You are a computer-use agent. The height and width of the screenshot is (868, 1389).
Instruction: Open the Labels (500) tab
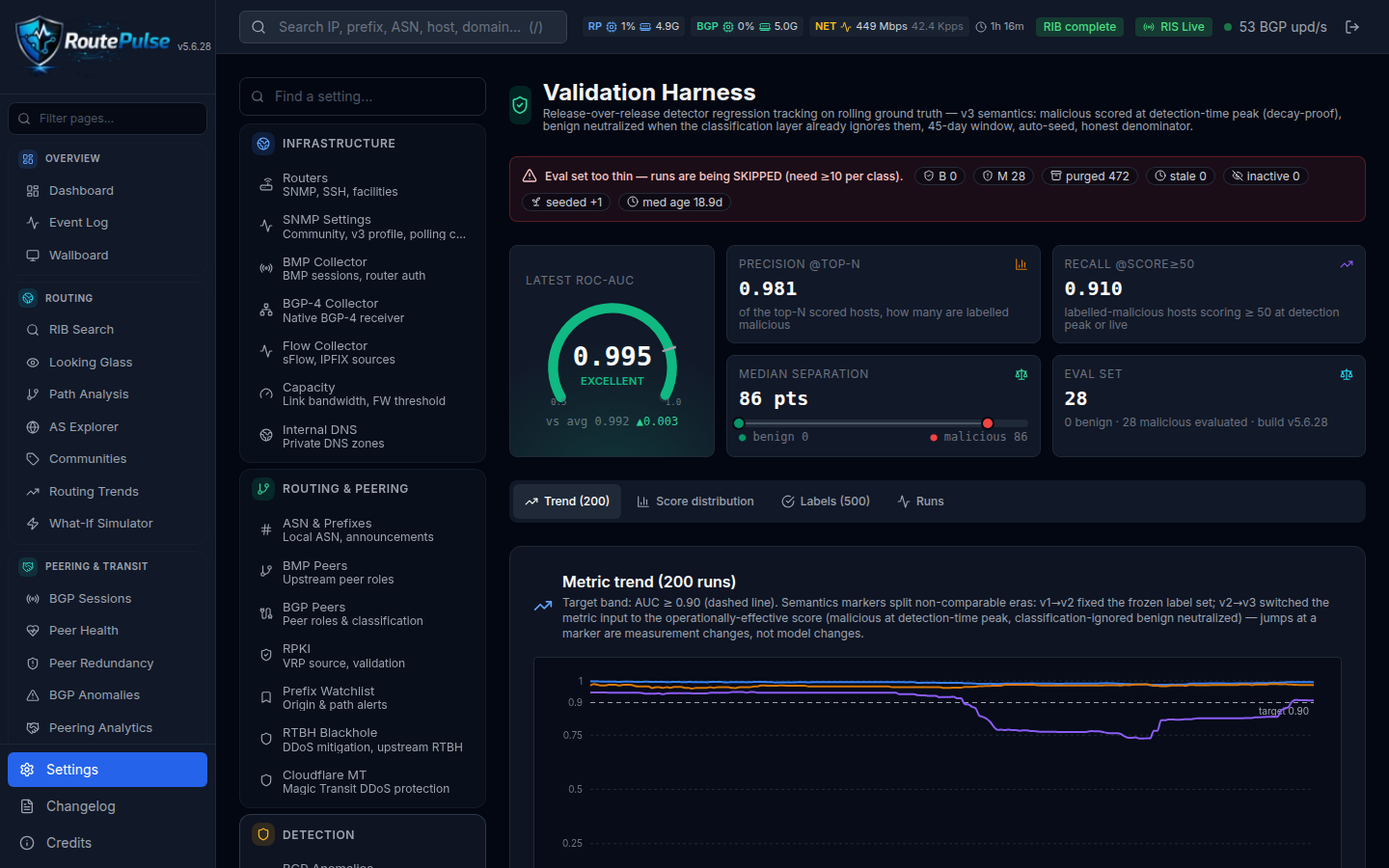[x=826, y=502]
